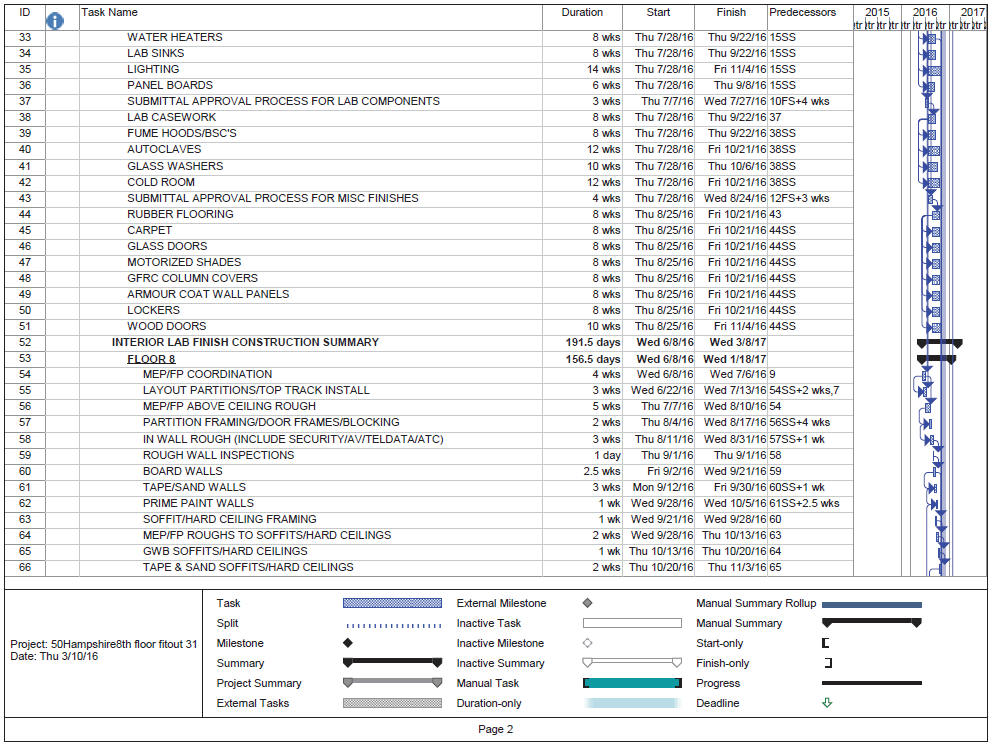Click the Start-only bracket symbol

[x=826, y=643]
